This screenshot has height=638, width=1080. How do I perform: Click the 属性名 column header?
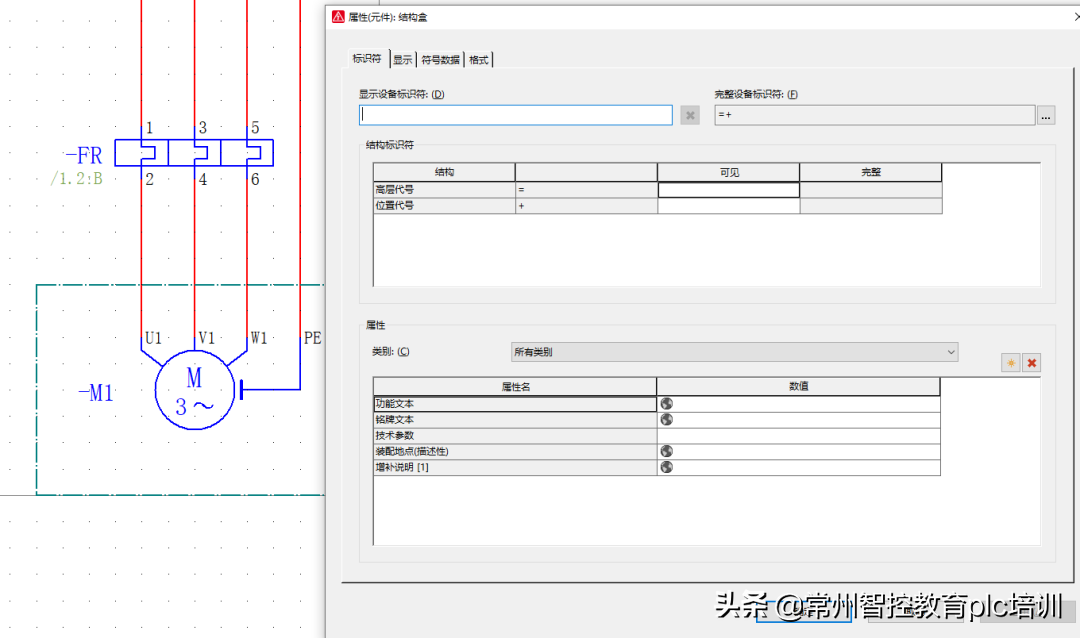coord(515,386)
